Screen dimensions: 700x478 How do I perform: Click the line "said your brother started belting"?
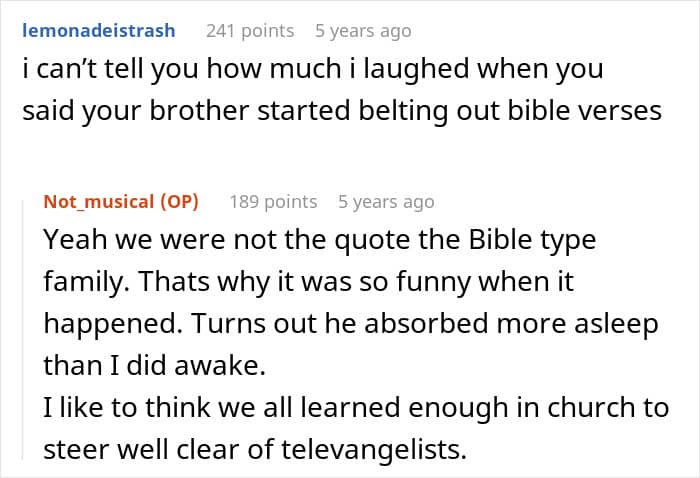tap(340, 111)
